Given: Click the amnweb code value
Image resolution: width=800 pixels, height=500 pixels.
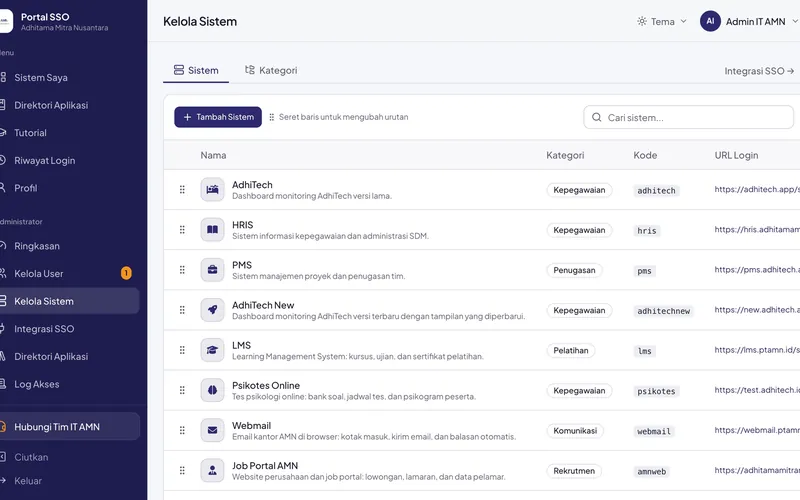Looking at the screenshot, I should tap(652, 471).
